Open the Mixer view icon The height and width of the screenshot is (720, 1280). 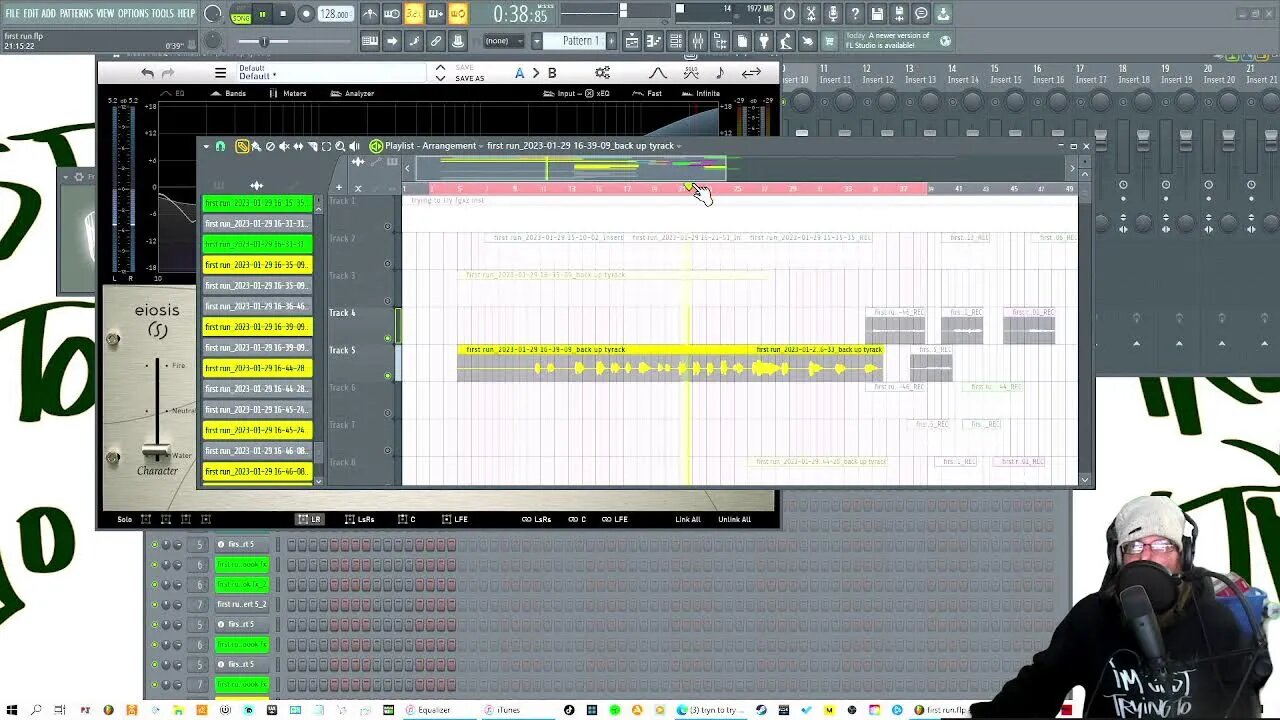(x=698, y=41)
